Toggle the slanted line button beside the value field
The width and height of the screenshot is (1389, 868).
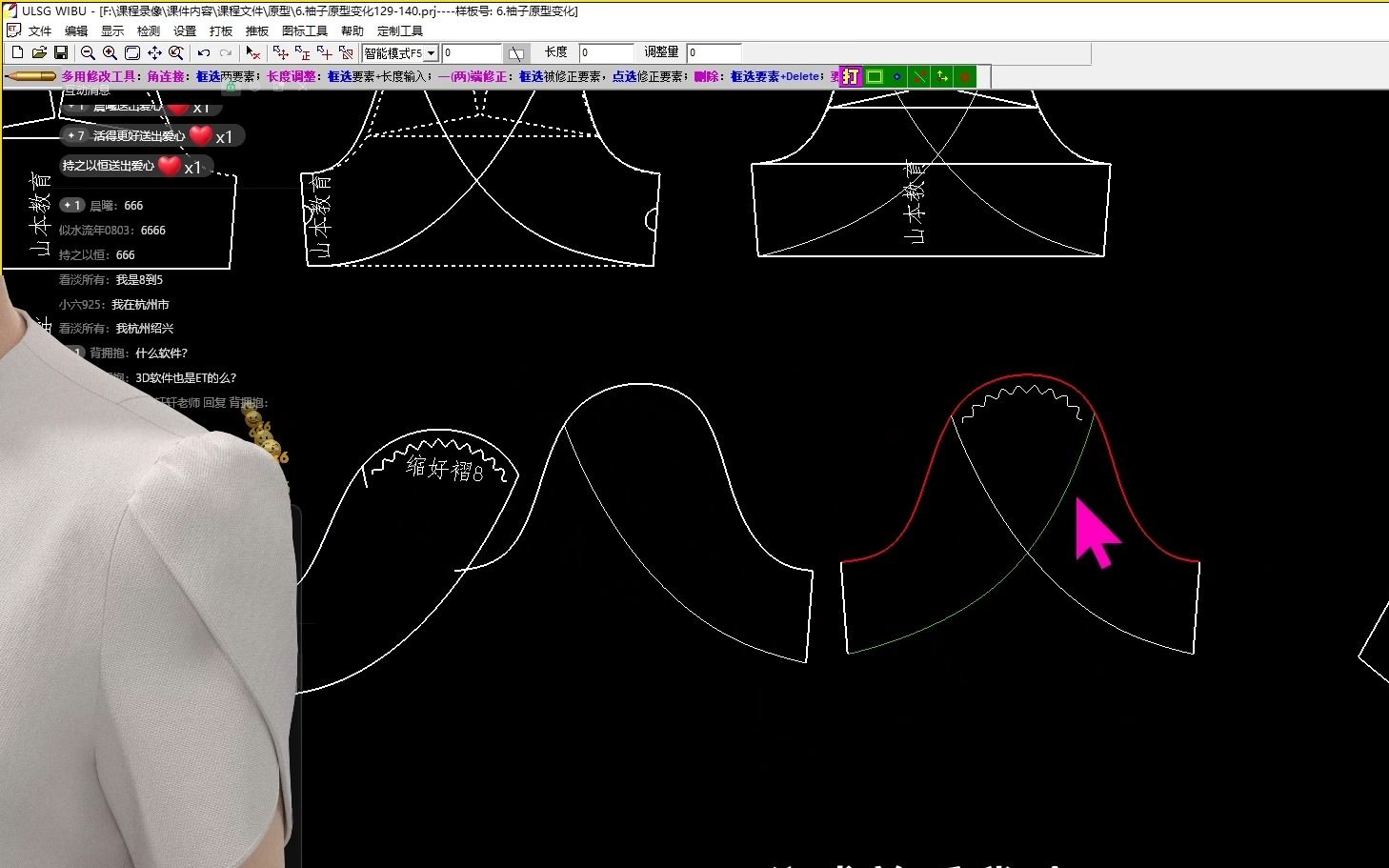click(x=515, y=53)
